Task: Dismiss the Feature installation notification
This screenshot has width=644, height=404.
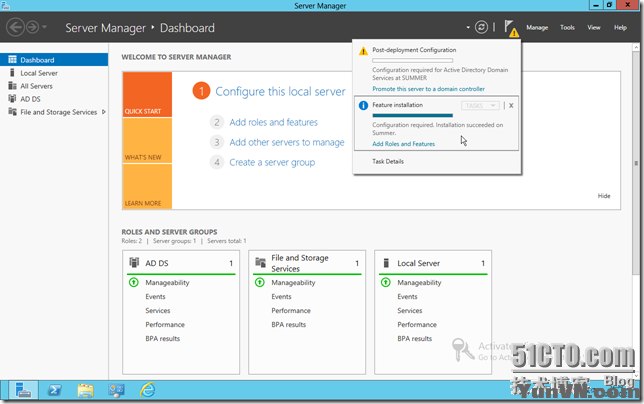Action: click(x=511, y=106)
